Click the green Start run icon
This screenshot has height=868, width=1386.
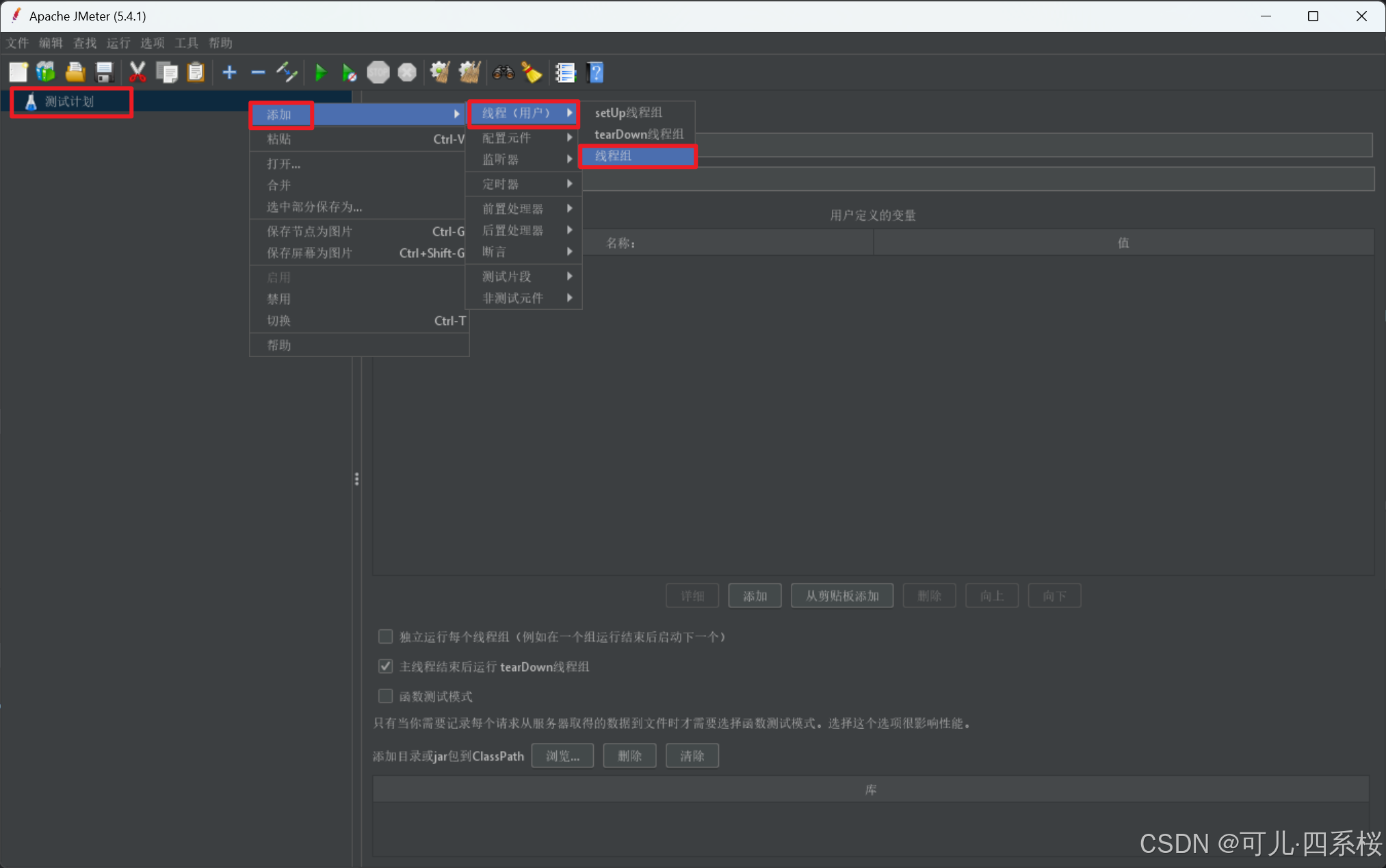[x=320, y=73]
